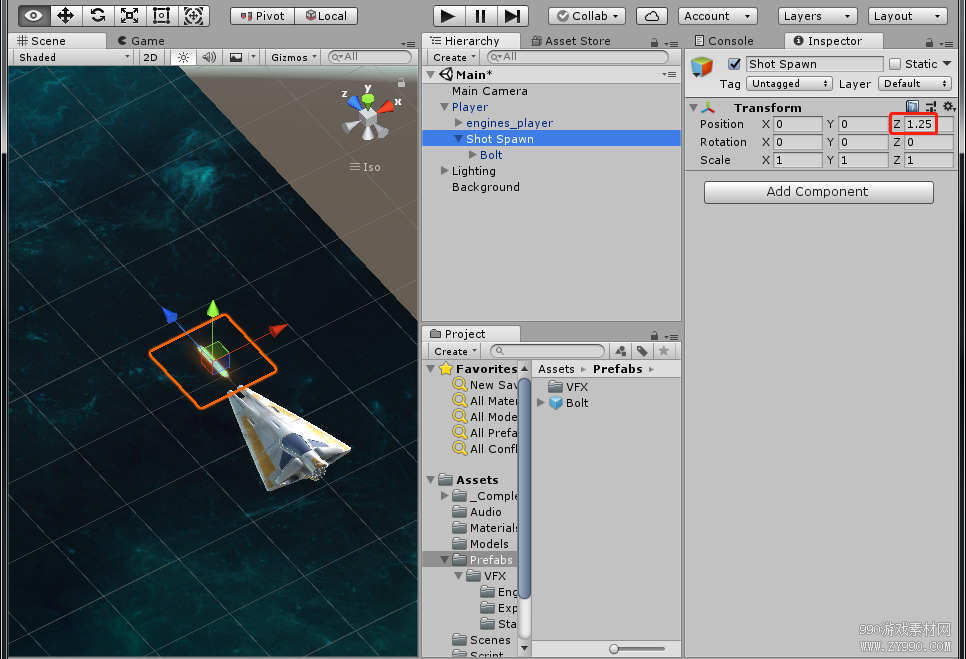Click the Project thumbnail size slider

coord(637,649)
